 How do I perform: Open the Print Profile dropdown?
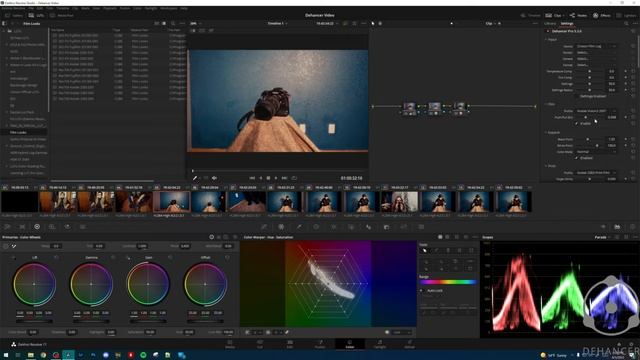[596, 173]
